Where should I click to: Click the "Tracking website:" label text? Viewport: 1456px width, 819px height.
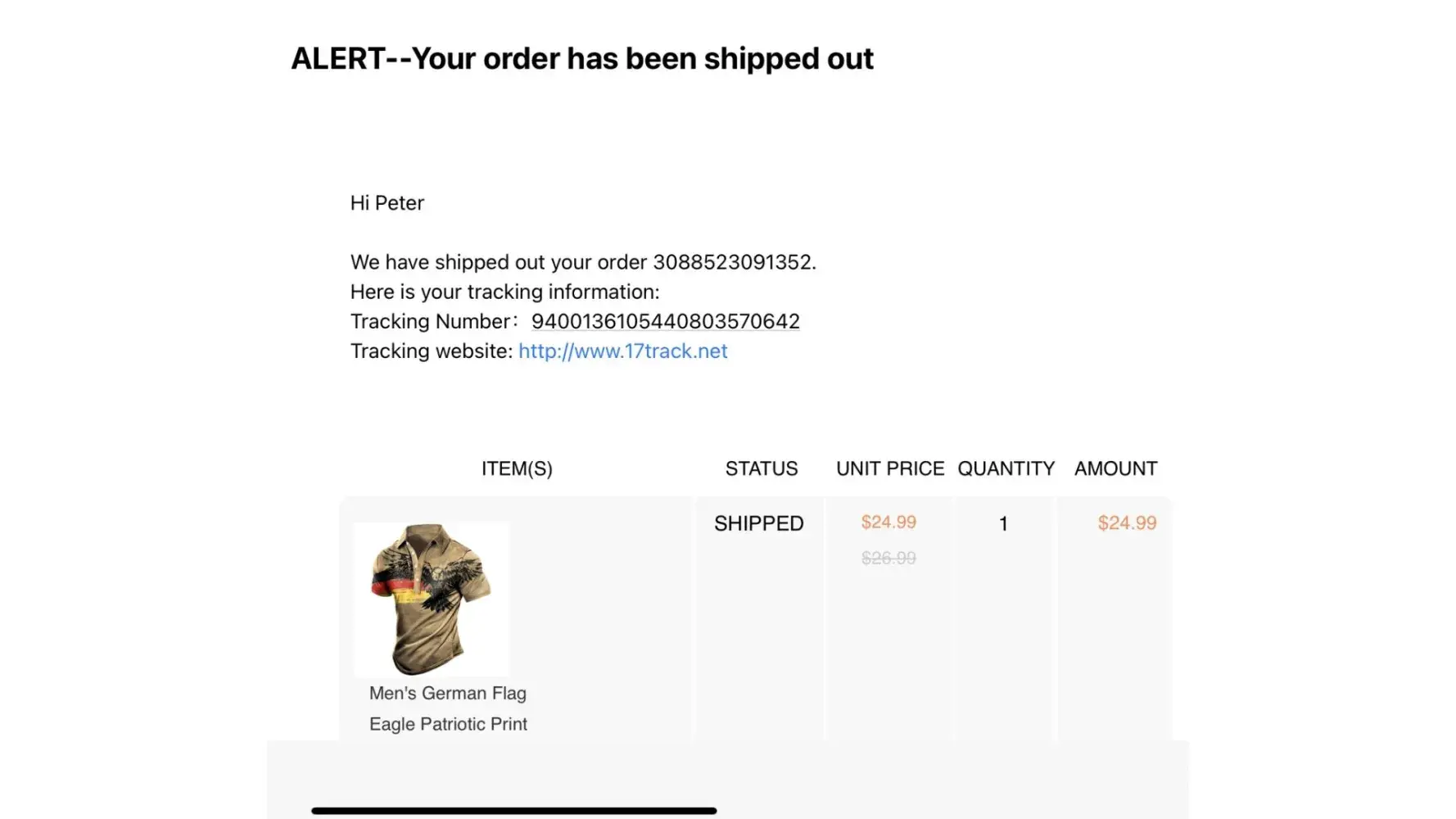pyautogui.click(x=432, y=351)
